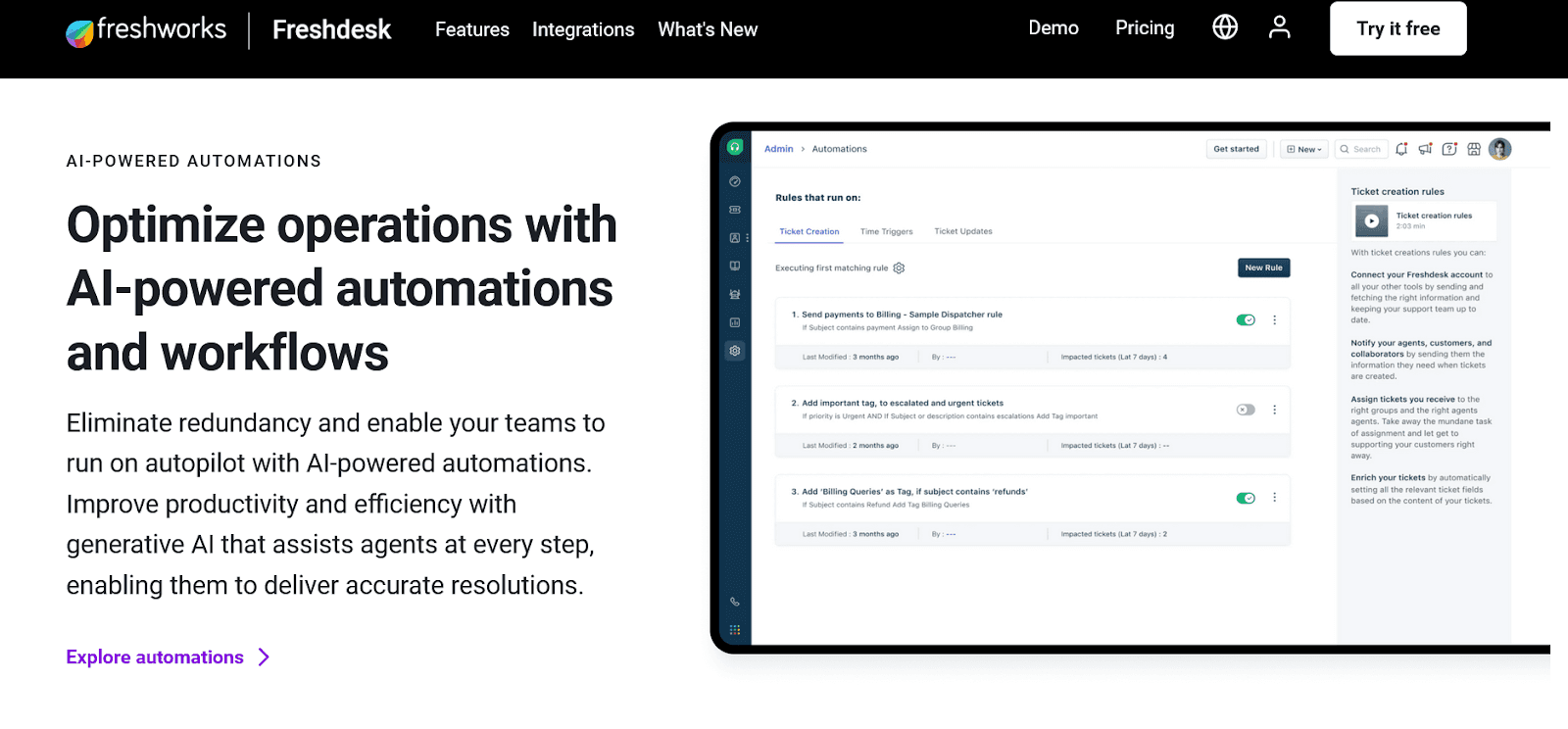Open the Contacts icon in sidebar
The width and height of the screenshot is (1568, 729).
pyautogui.click(x=735, y=238)
